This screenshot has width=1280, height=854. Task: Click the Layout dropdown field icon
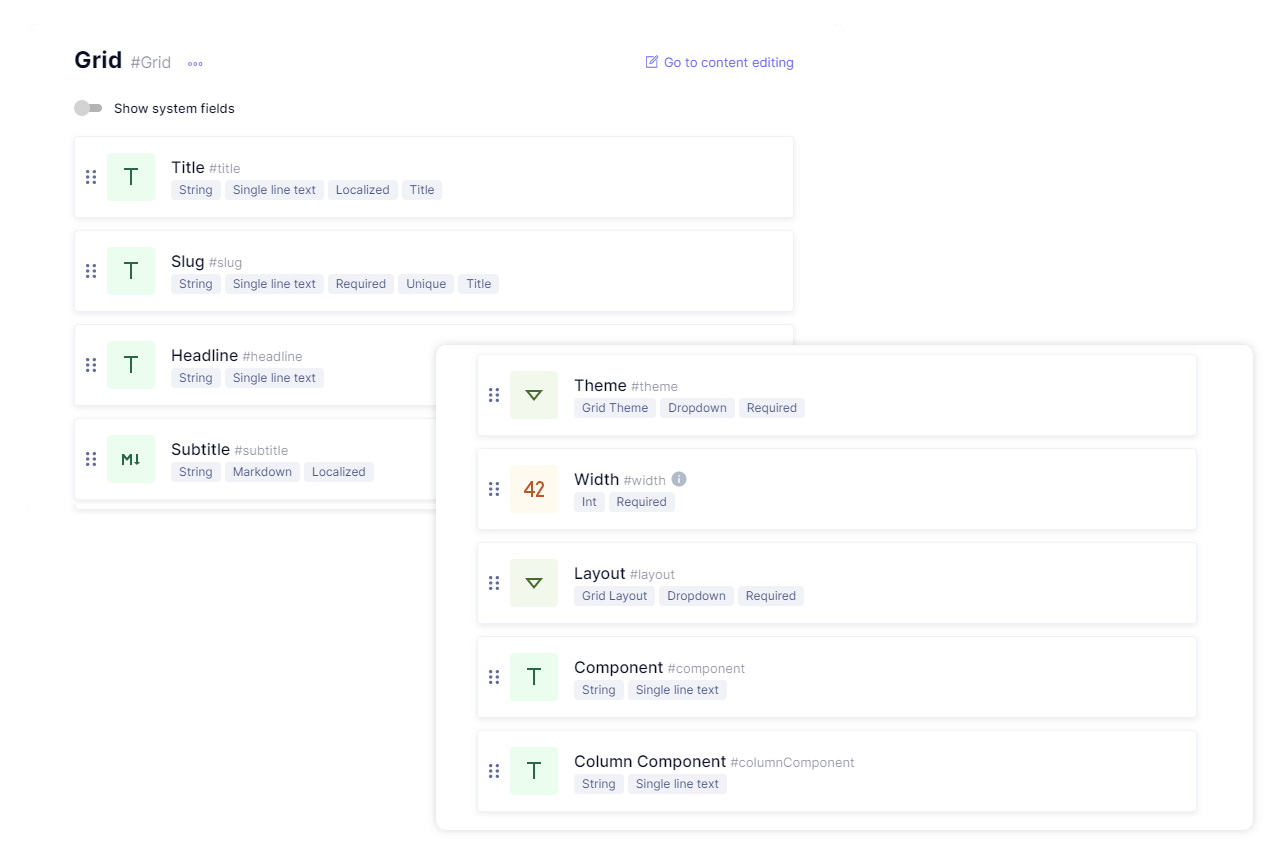pyautogui.click(x=534, y=583)
